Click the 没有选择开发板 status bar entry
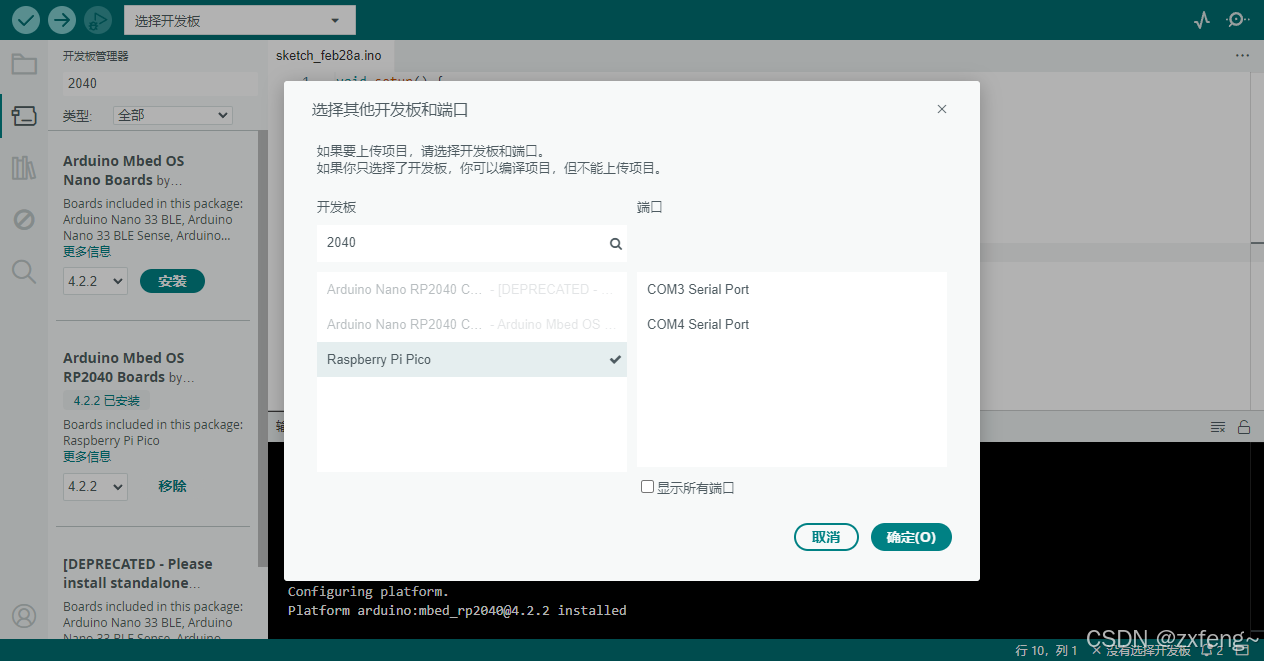This screenshot has width=1264, height=661. [x=1141, y=651]
